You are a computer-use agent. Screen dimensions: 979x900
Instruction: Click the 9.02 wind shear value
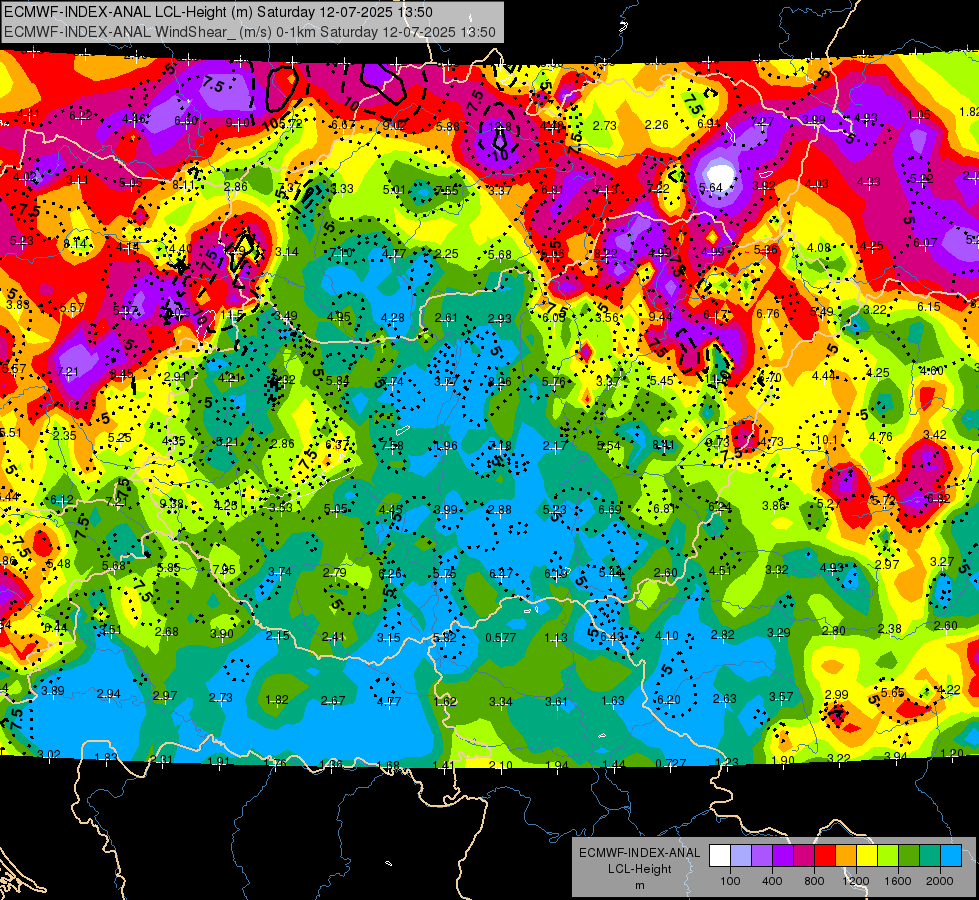[x=395, y=126]
